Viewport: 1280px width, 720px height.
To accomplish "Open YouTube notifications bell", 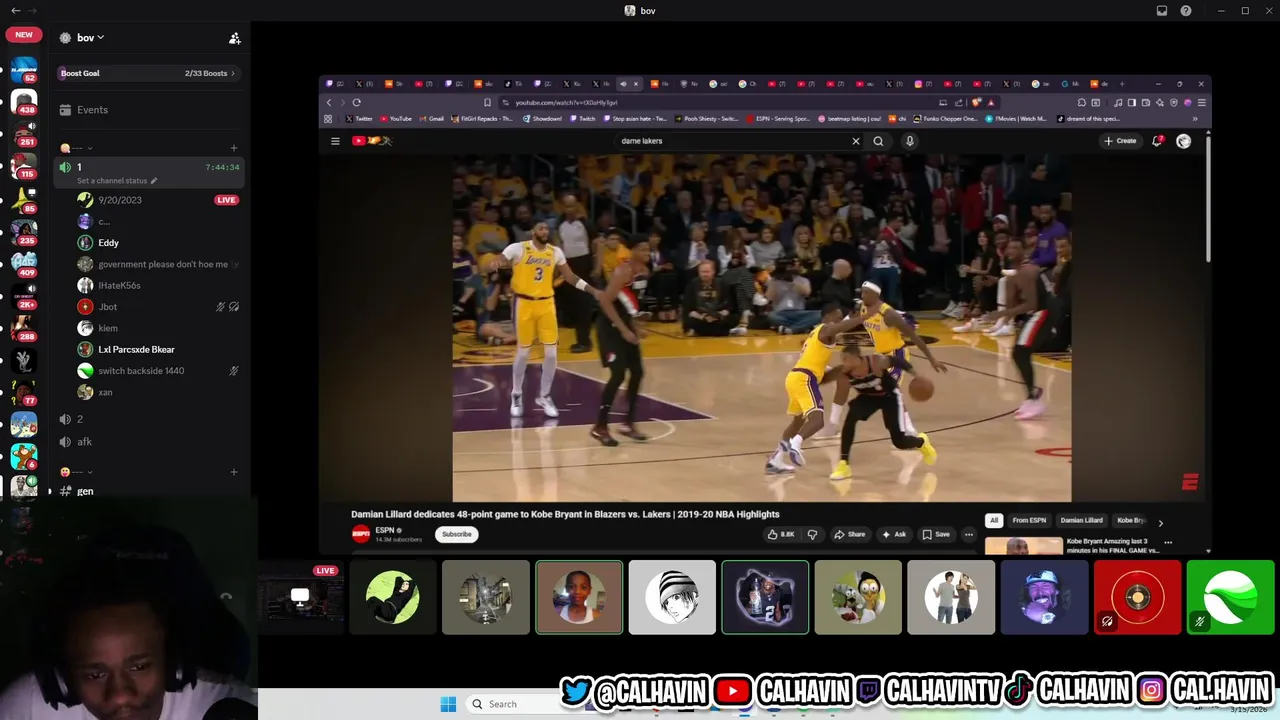I will (x=1157, y=141).
